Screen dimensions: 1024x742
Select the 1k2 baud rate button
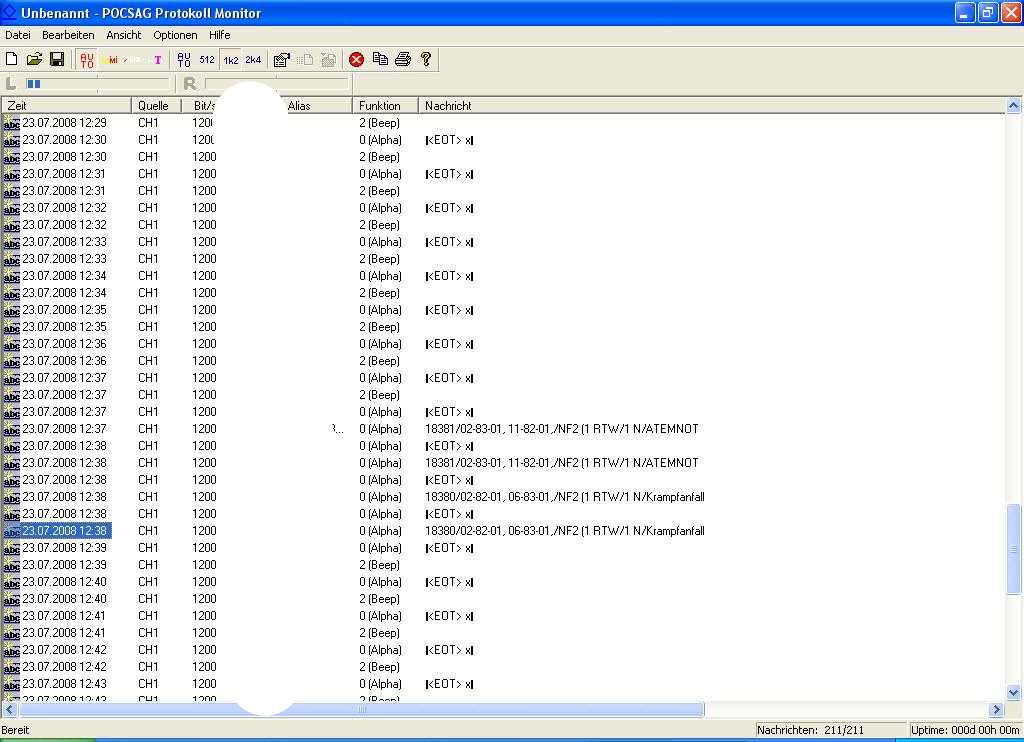click(230, 60)
